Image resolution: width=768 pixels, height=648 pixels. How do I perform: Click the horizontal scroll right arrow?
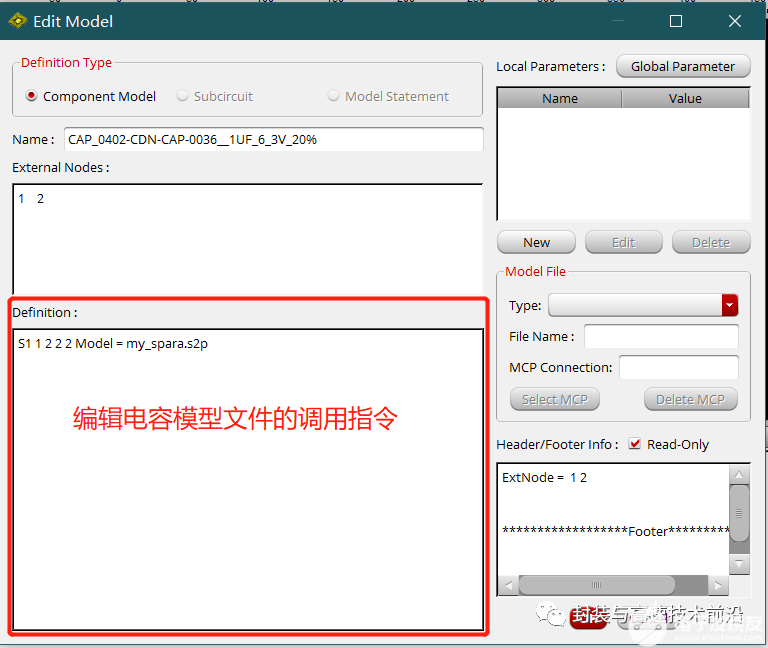(x=718, y=585)
